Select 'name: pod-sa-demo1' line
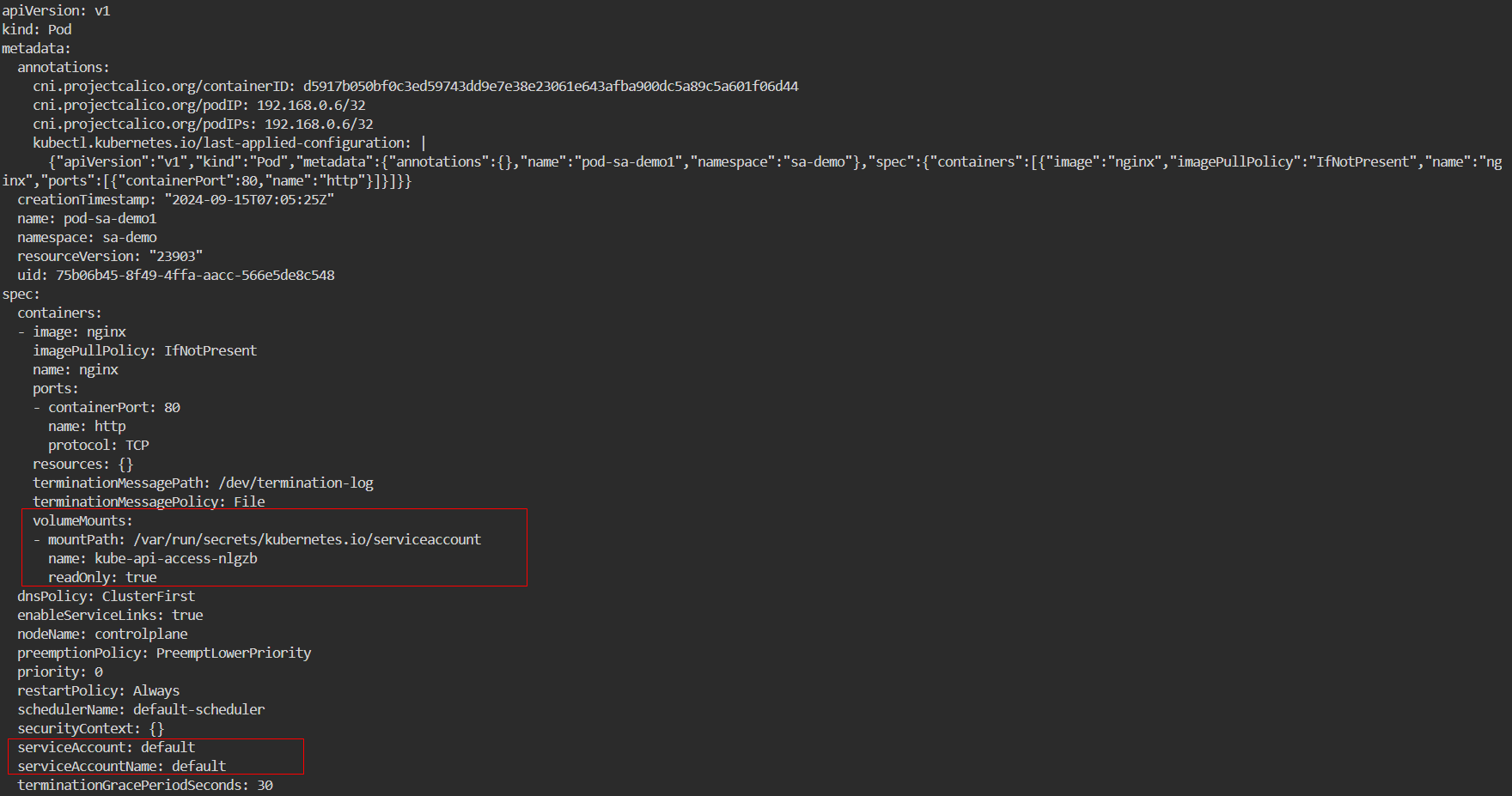 click(87, 219)
